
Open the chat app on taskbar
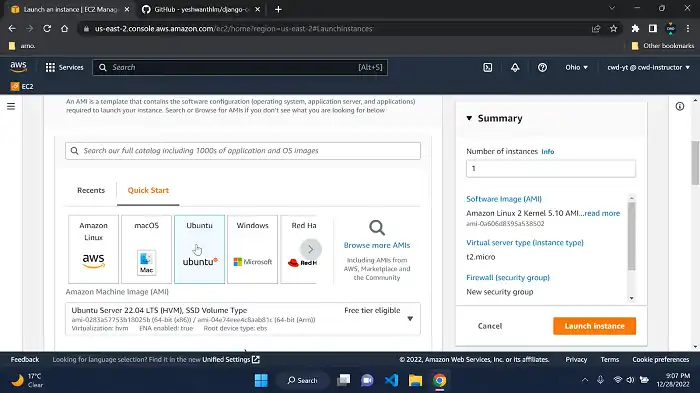click(x=367, y=380)
